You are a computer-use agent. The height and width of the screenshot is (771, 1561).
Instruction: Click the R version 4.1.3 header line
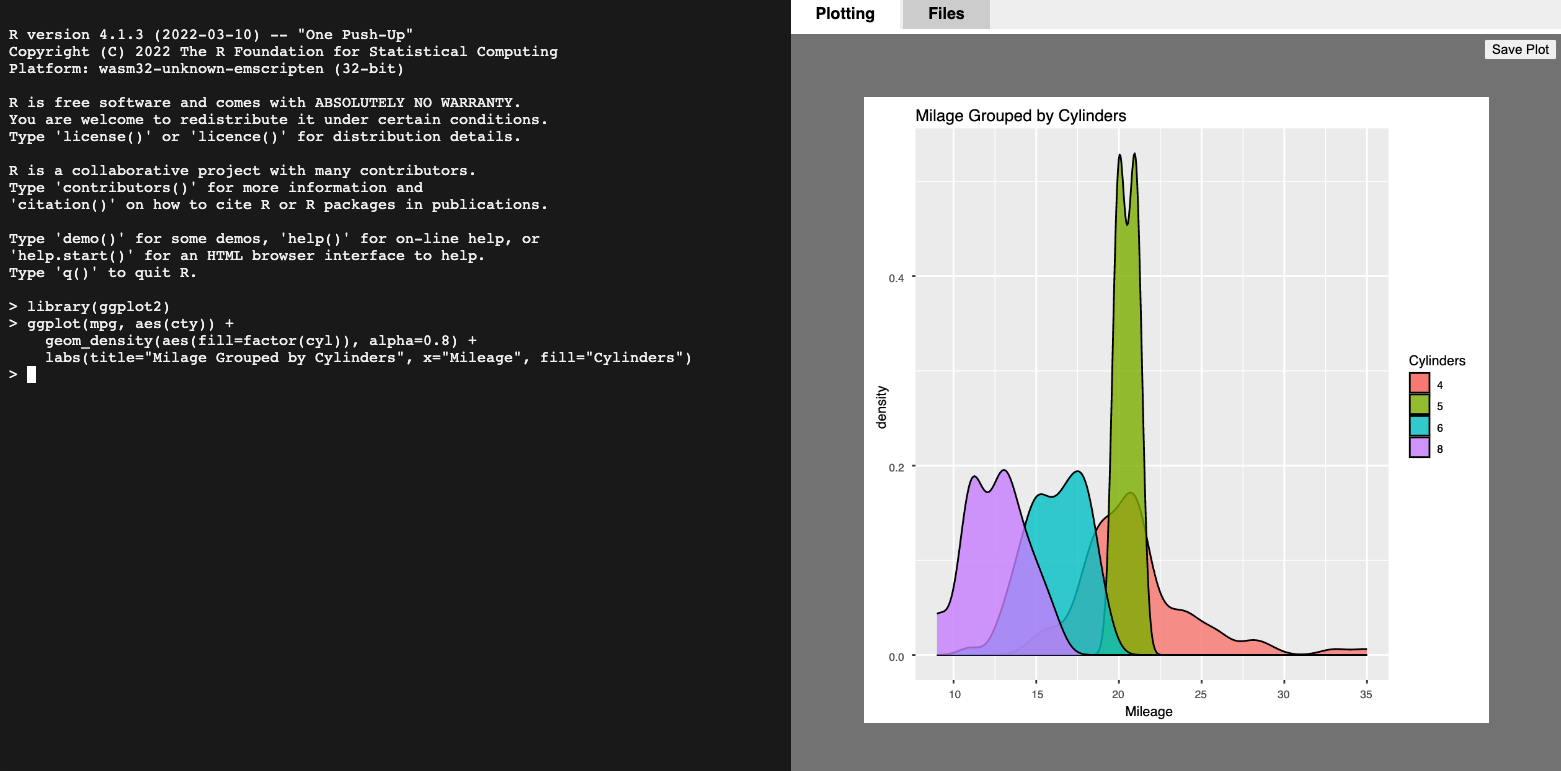click(210, 34)
